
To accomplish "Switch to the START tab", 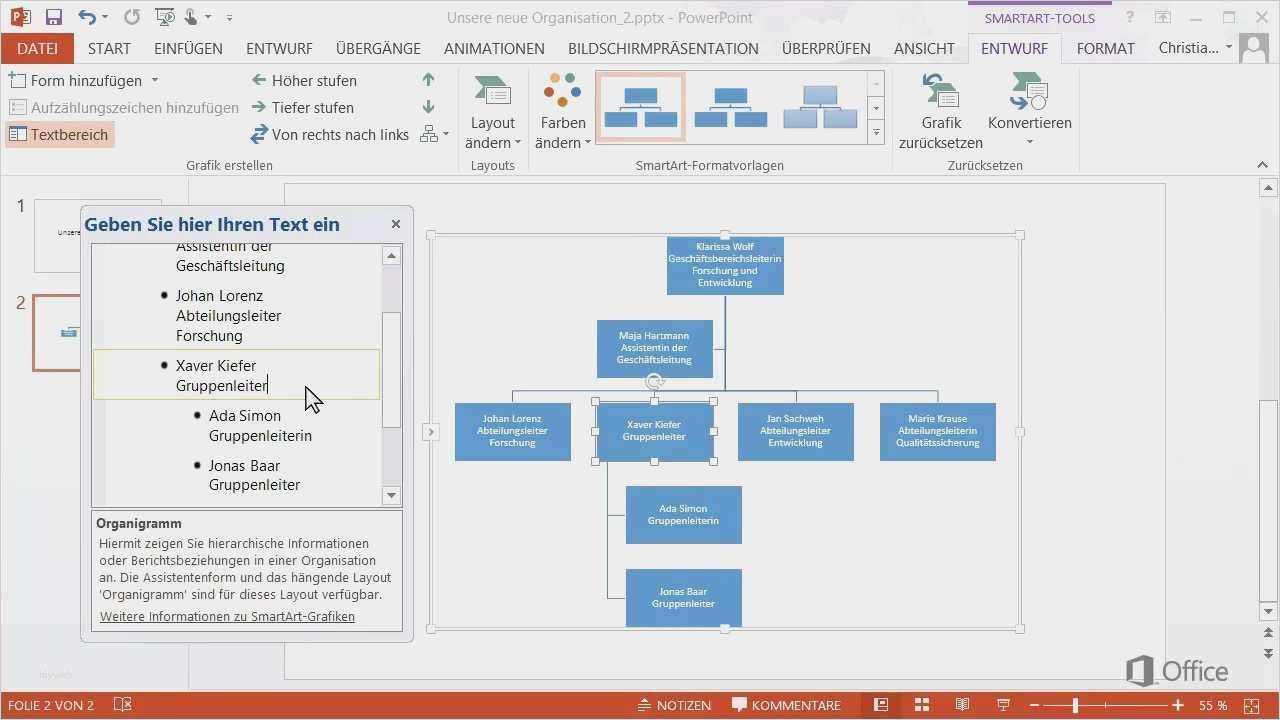I will click(x=109, y=48).
